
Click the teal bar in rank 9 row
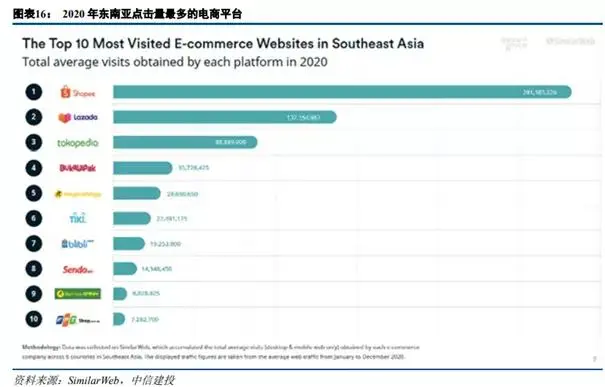(x=120, y=294)
